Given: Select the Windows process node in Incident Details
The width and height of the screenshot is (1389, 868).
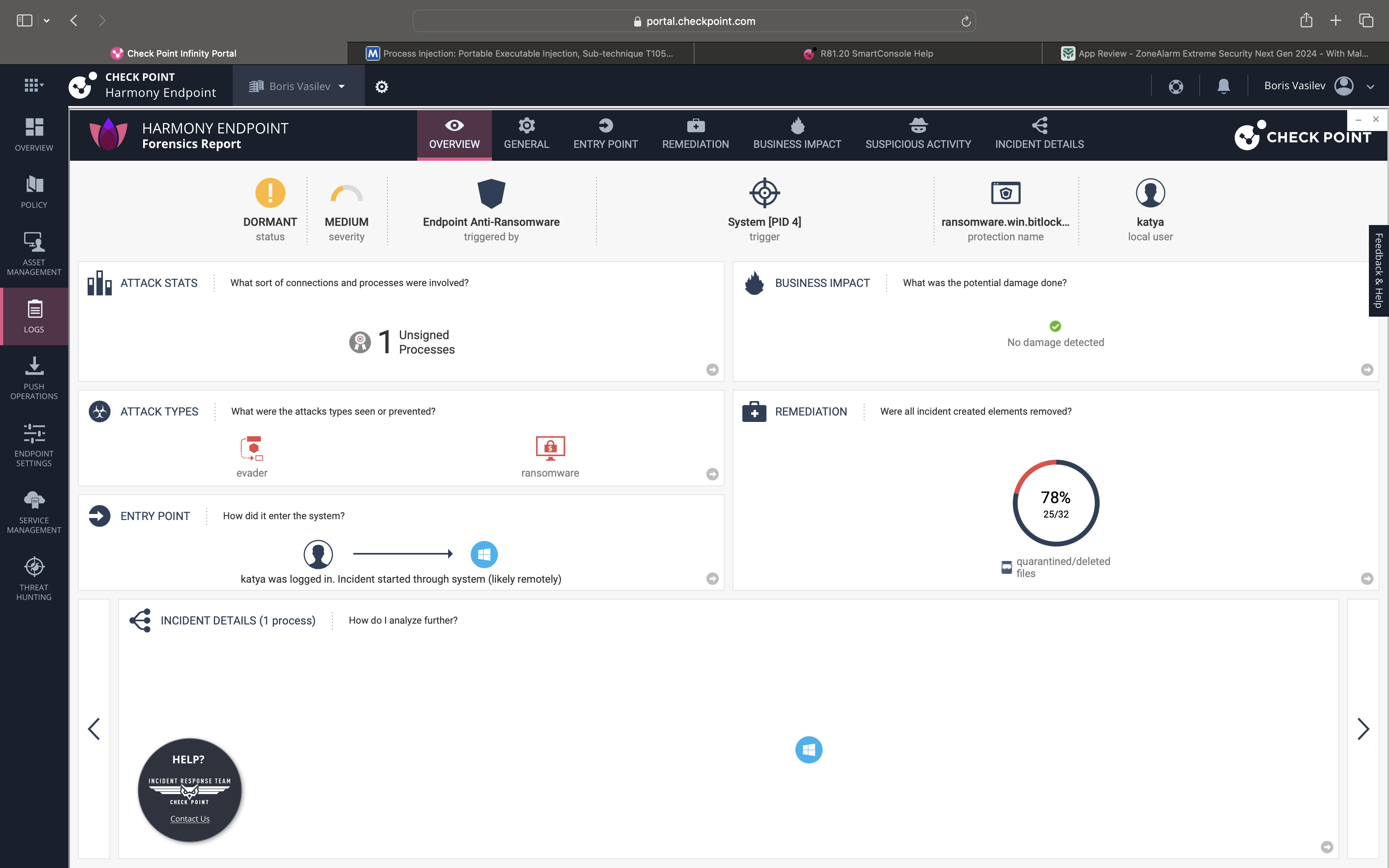Looking at the screenshot, I should [809, 750].
